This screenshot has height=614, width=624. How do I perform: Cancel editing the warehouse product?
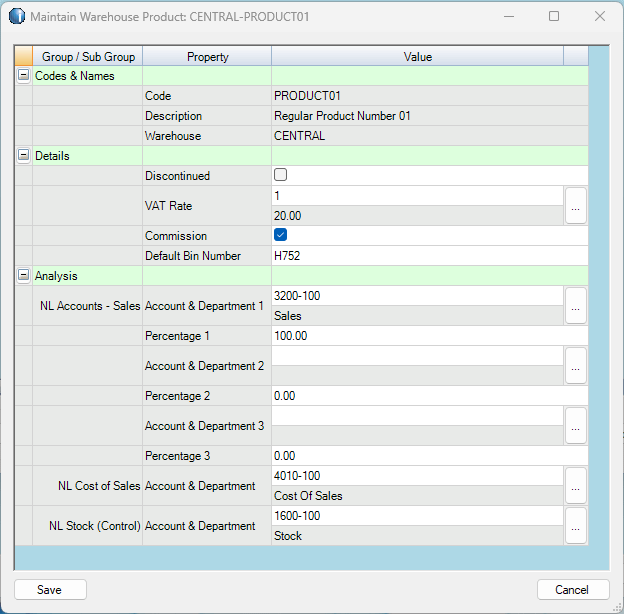573,590
